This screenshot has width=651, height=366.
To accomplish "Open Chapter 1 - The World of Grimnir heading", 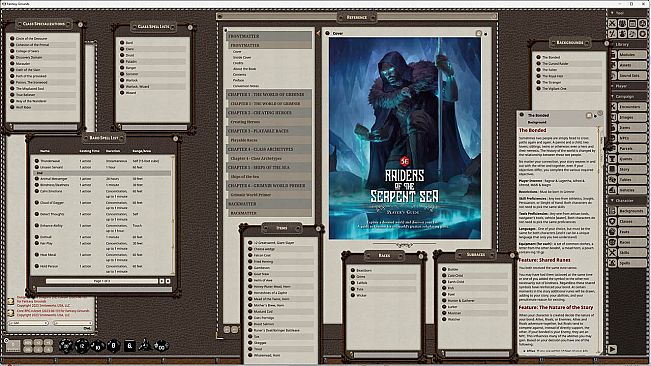I will (269, 94).
